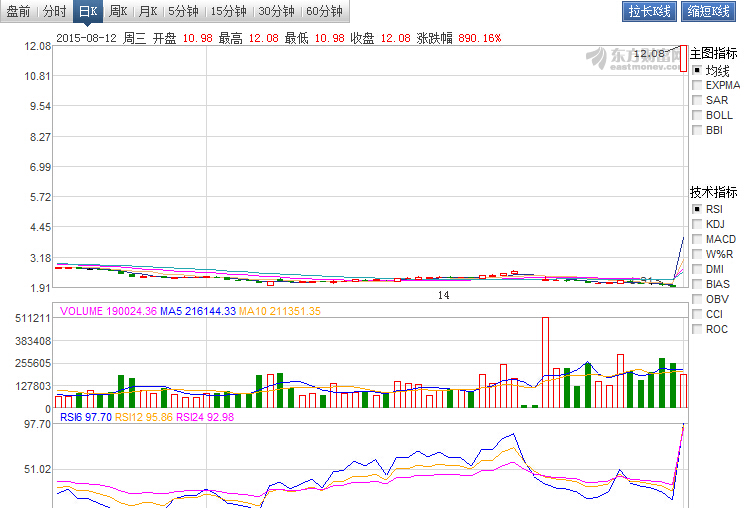The height and width of the screenshot is (508, 747).
Task: Click the tallest red volume bar
Action: click(546, 362)
